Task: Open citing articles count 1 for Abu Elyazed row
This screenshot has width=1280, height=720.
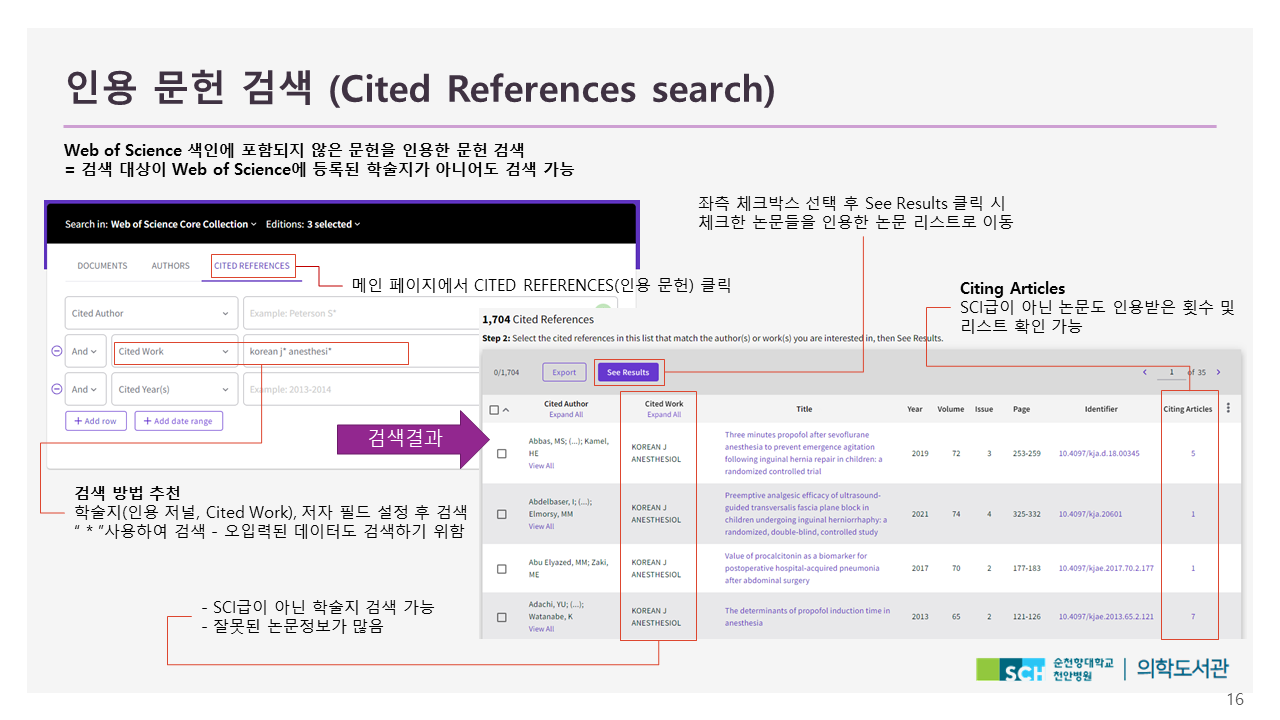Action: click(1193, 568)
